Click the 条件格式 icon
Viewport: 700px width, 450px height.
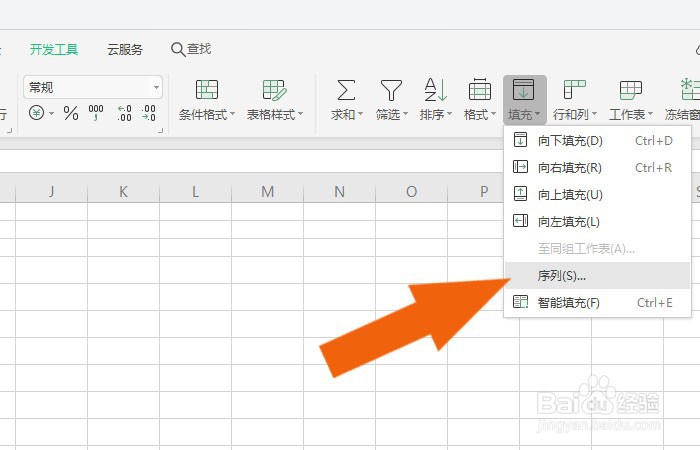point(207,90)
